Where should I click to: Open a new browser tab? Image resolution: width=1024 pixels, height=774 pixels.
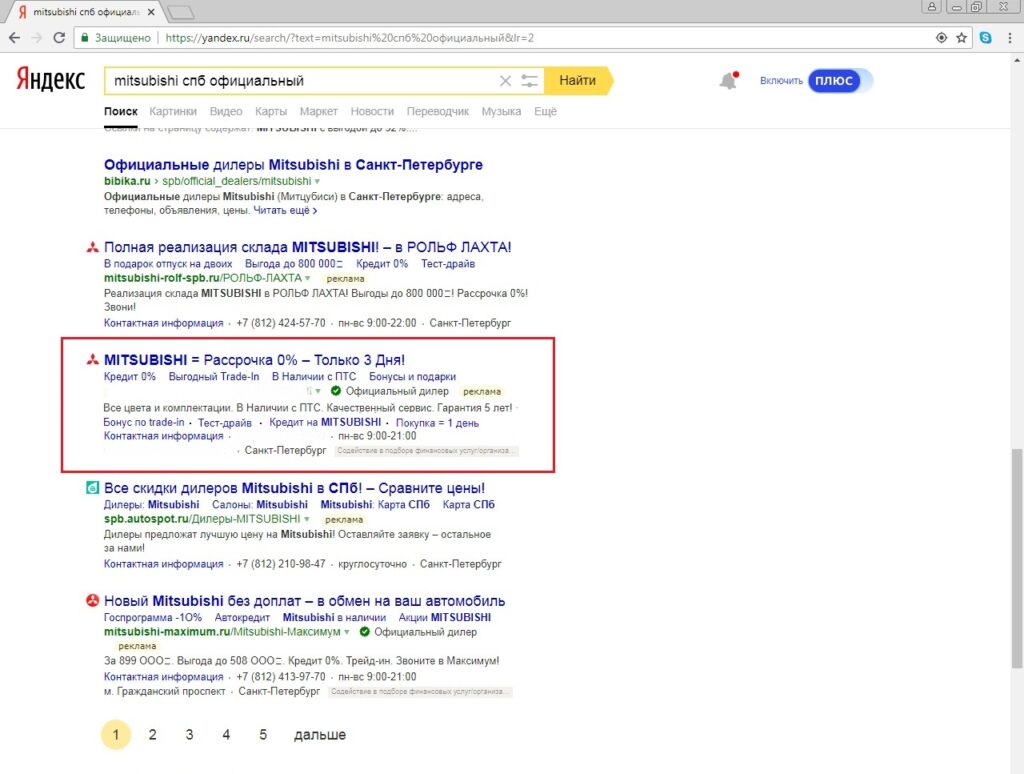tap(181, 12)
